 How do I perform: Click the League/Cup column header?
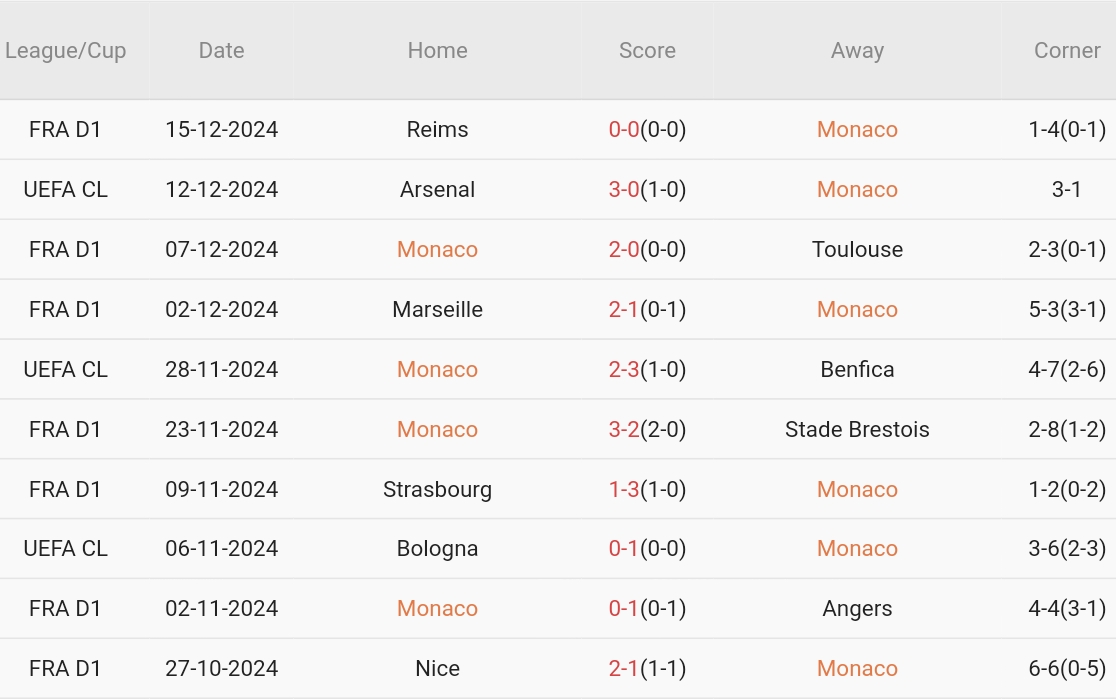66,51
